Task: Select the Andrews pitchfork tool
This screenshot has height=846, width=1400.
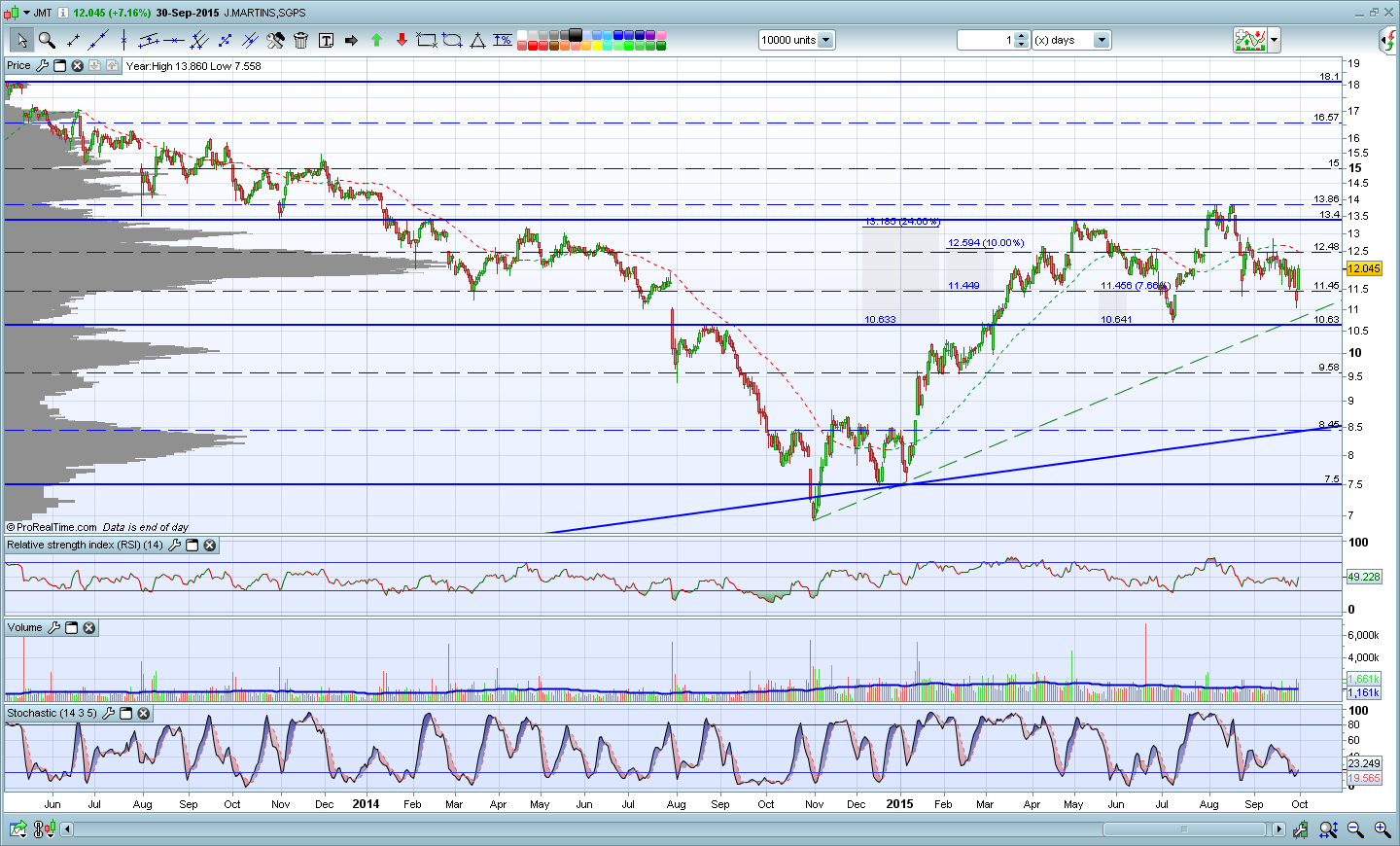Action: (199, 40)
